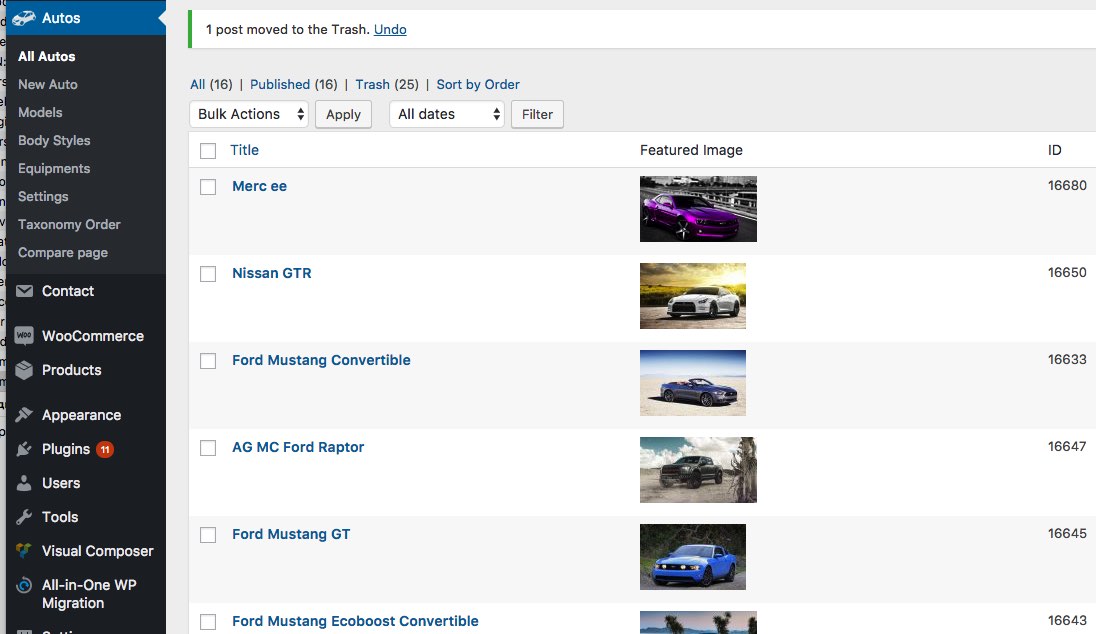Open the Merc ee post title
The height and width of the screenshot is (634, 1096).
259,187
